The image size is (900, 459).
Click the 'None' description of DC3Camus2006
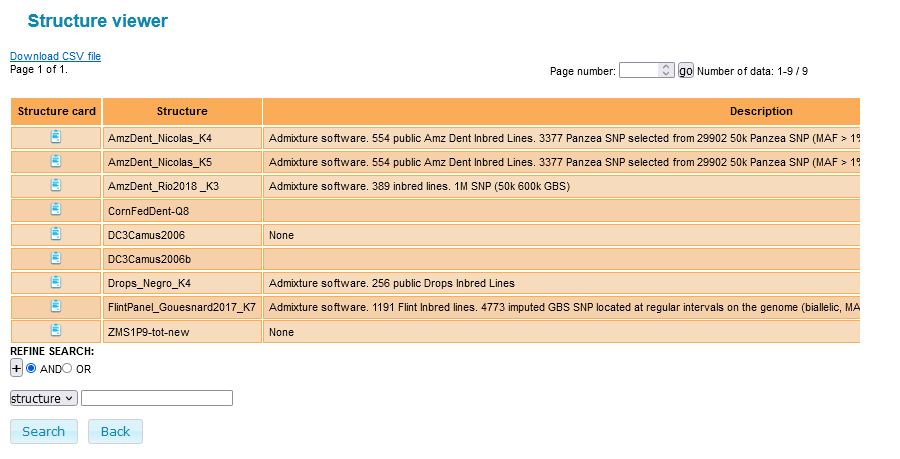[281, 235]
